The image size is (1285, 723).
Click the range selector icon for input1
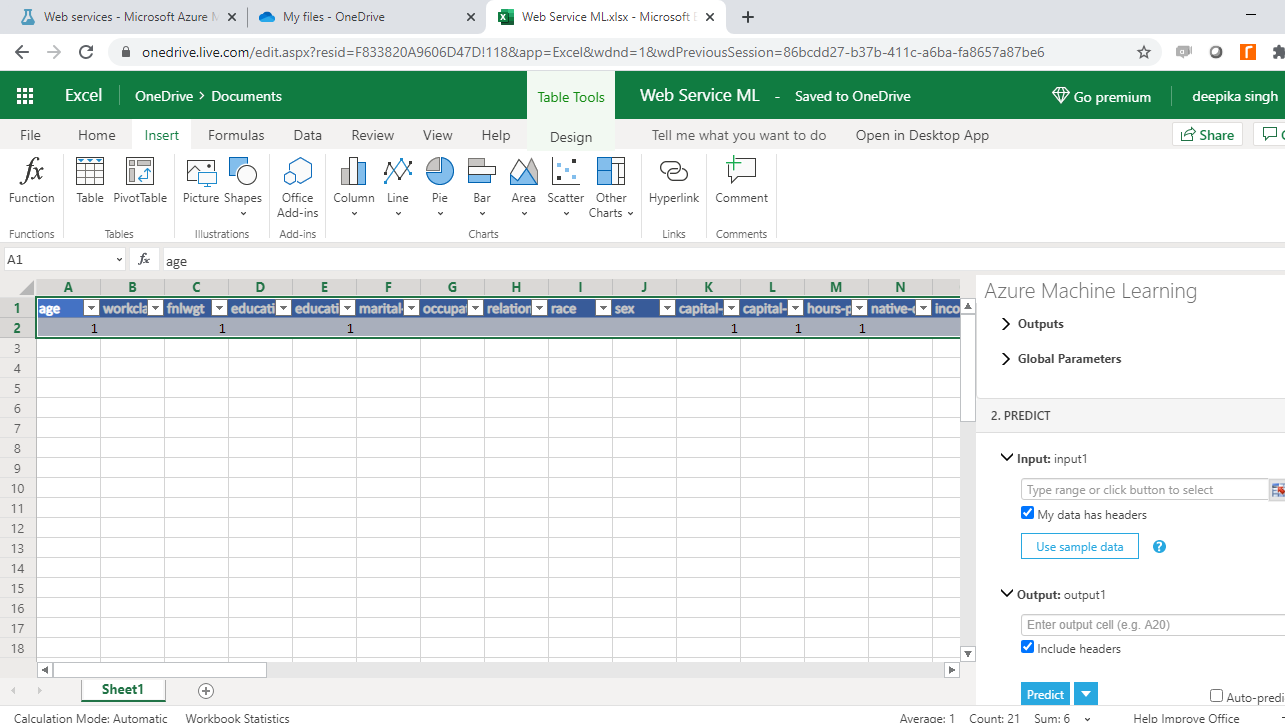pos(1278,490)
